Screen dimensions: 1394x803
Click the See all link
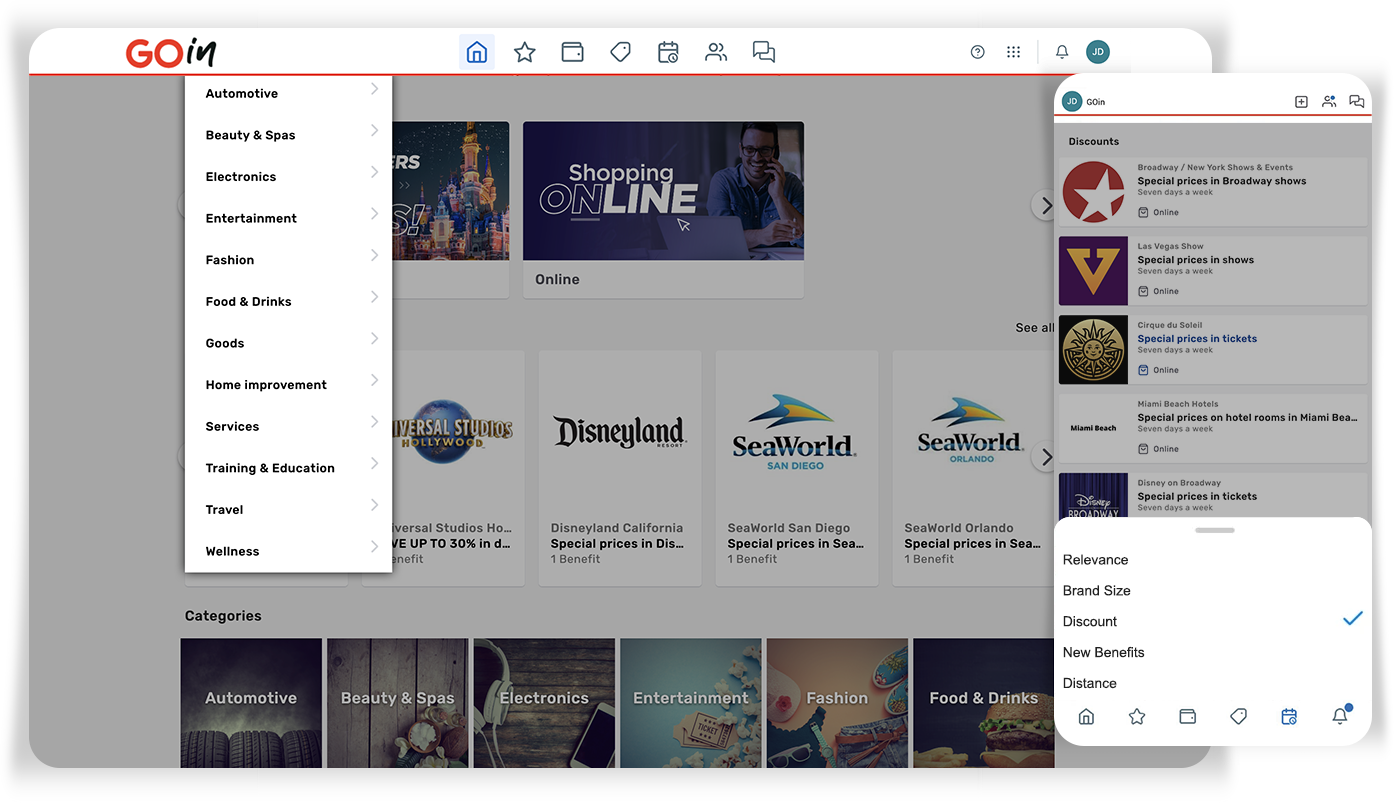point(1034,327)
